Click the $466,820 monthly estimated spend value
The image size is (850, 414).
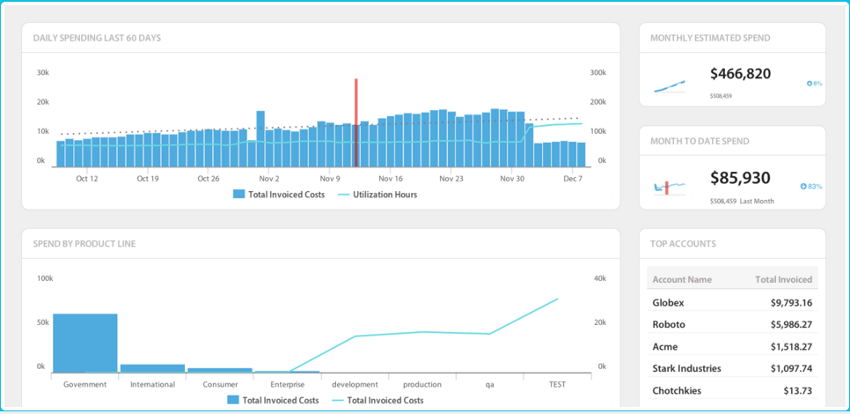[x=740, y=74]
